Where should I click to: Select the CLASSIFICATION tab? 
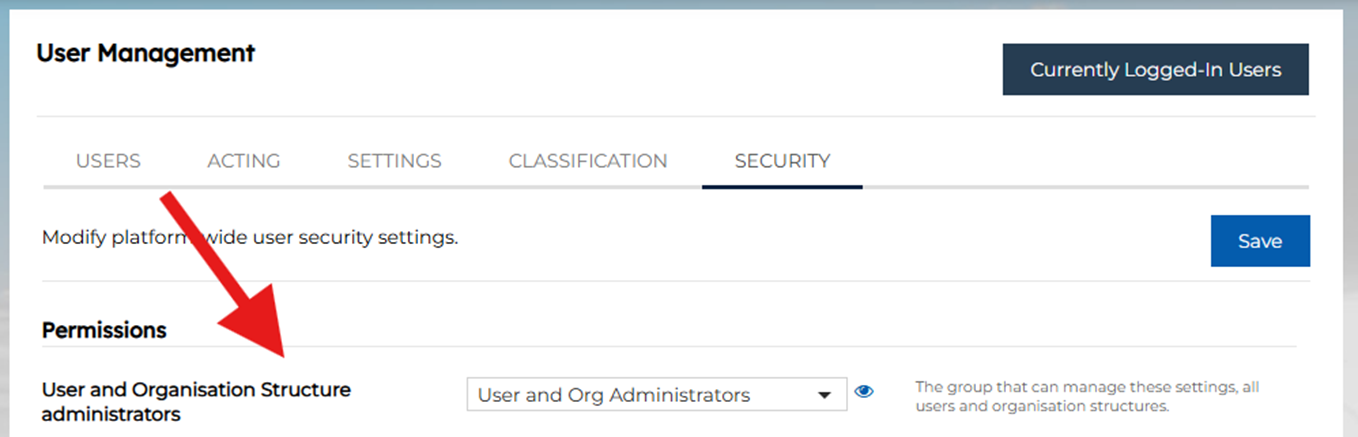[x=587, y=161]
